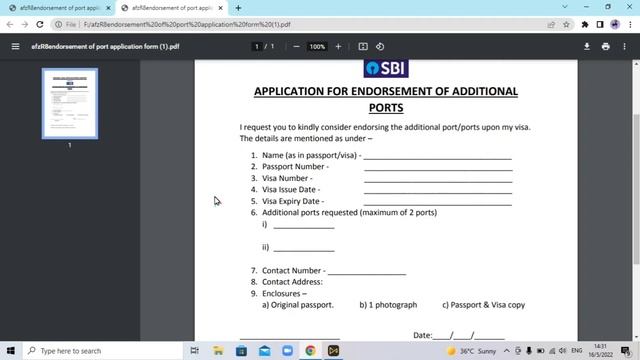
Task: Open the Windows Start menu
Action: [x=11, y=351]
